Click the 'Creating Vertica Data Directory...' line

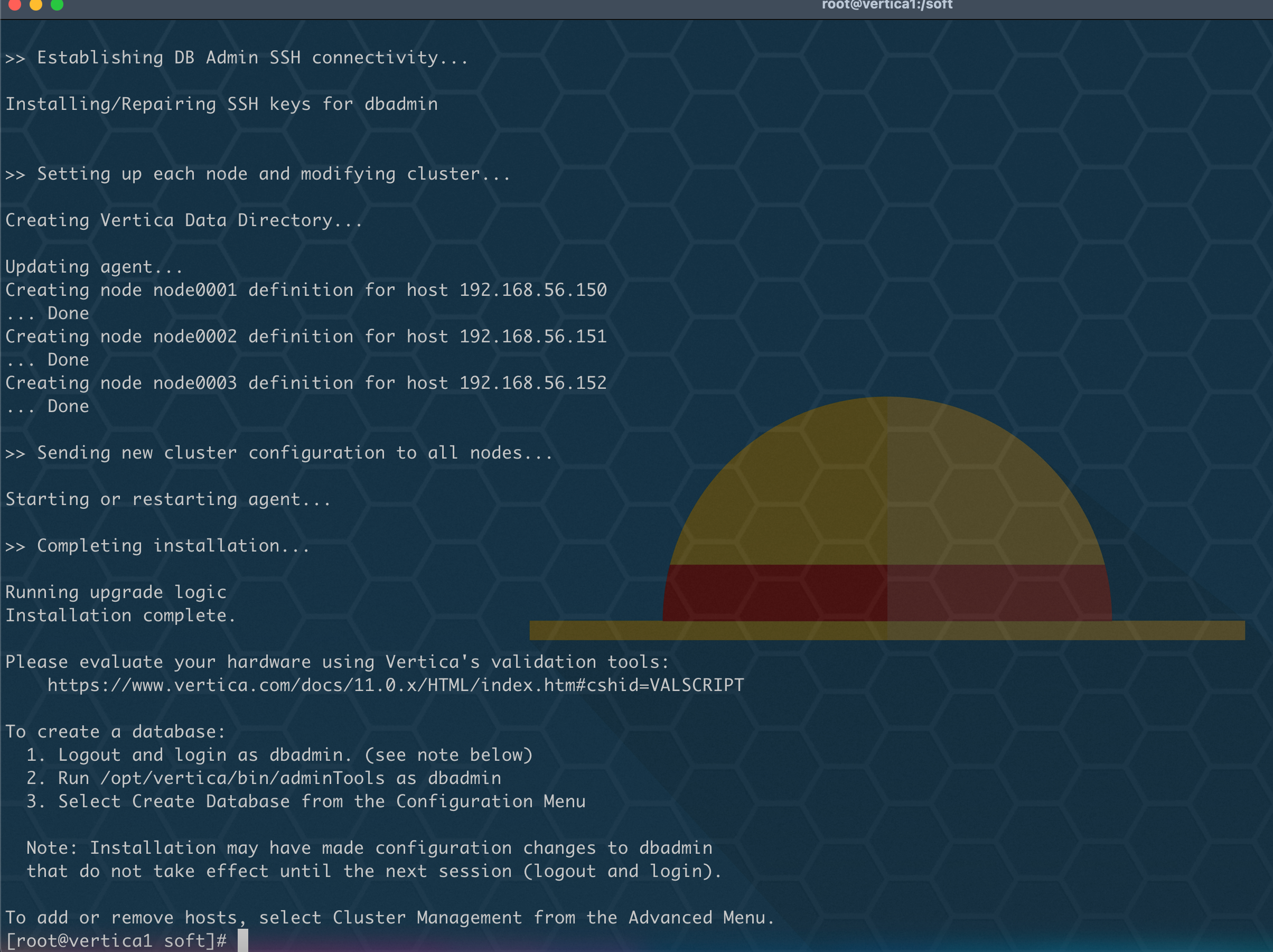pos(184,220)
